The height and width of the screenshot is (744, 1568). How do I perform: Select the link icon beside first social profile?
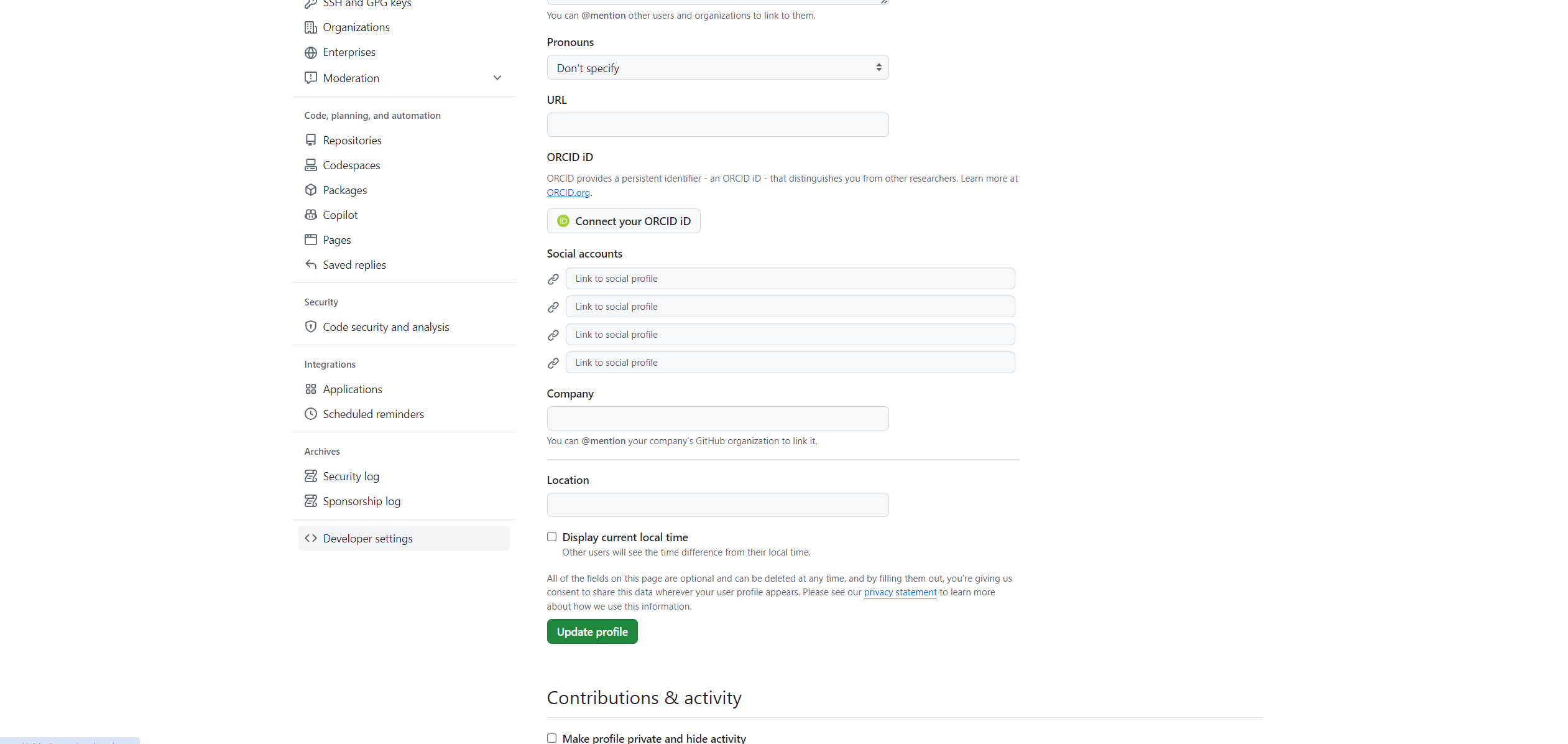[x=553, y=279]
